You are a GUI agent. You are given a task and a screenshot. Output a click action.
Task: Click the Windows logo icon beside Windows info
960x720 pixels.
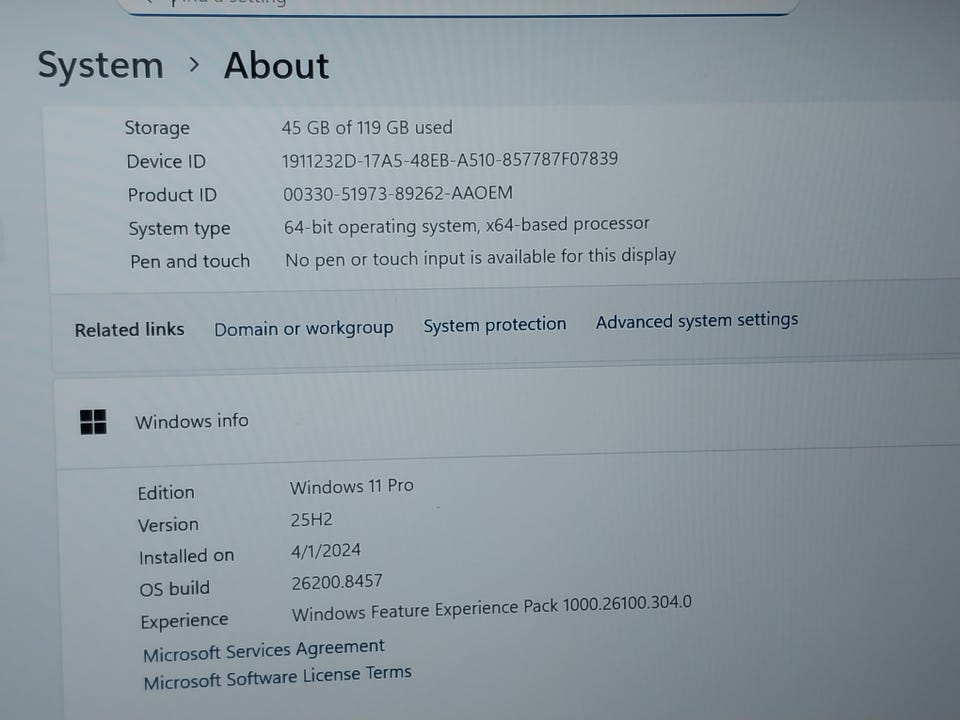pyautogui.click(x=93, y=422)
